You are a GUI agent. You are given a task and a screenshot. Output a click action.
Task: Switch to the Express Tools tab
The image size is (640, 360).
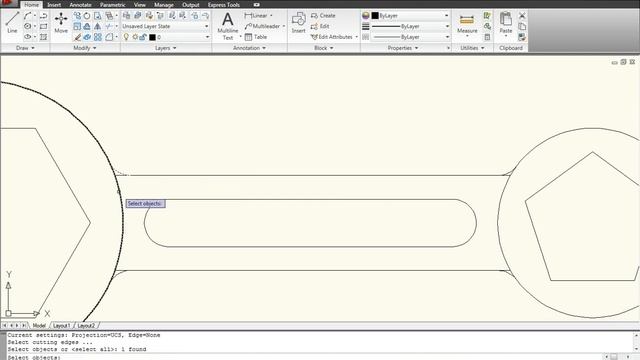(224, 5)
